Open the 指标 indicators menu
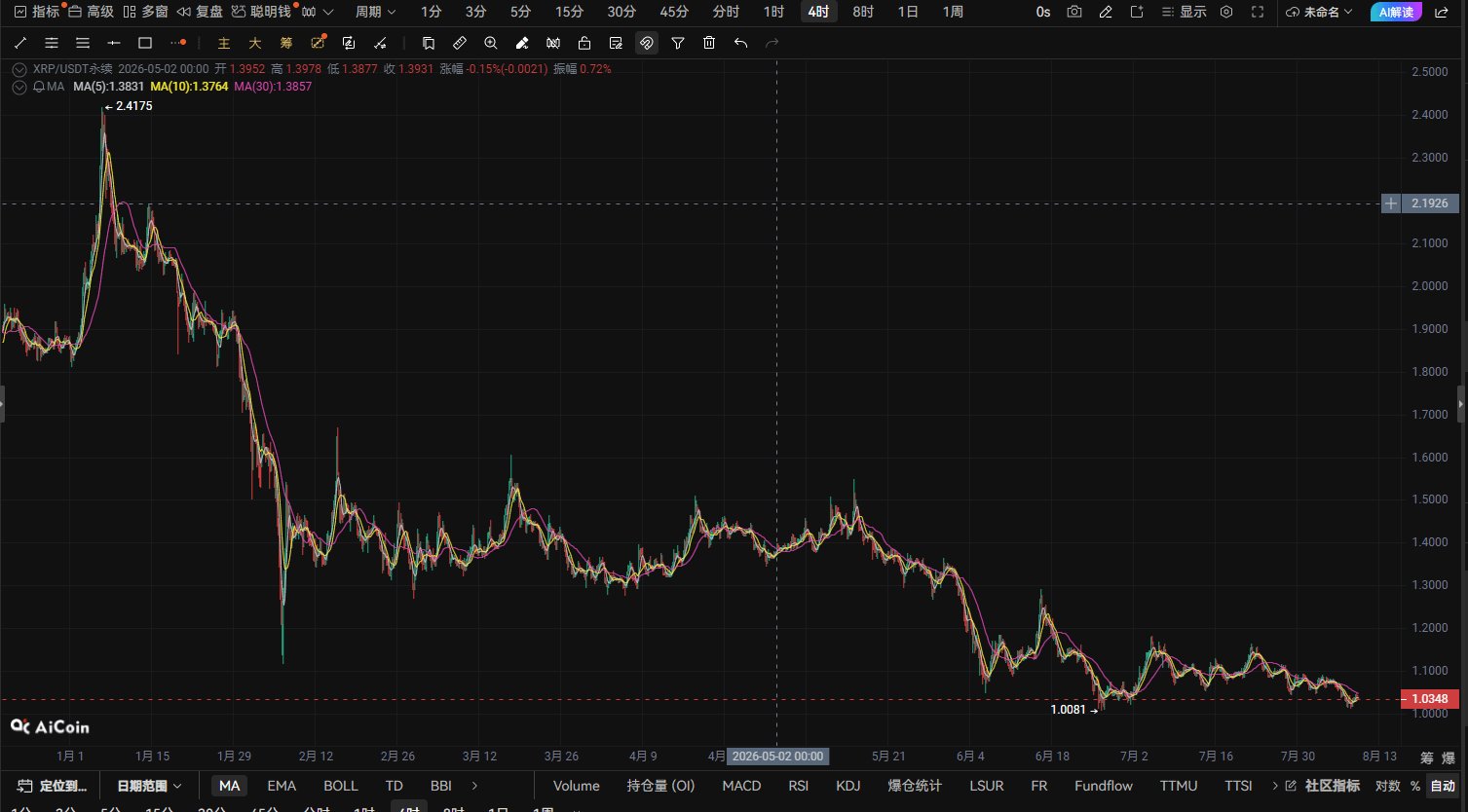 37,12
